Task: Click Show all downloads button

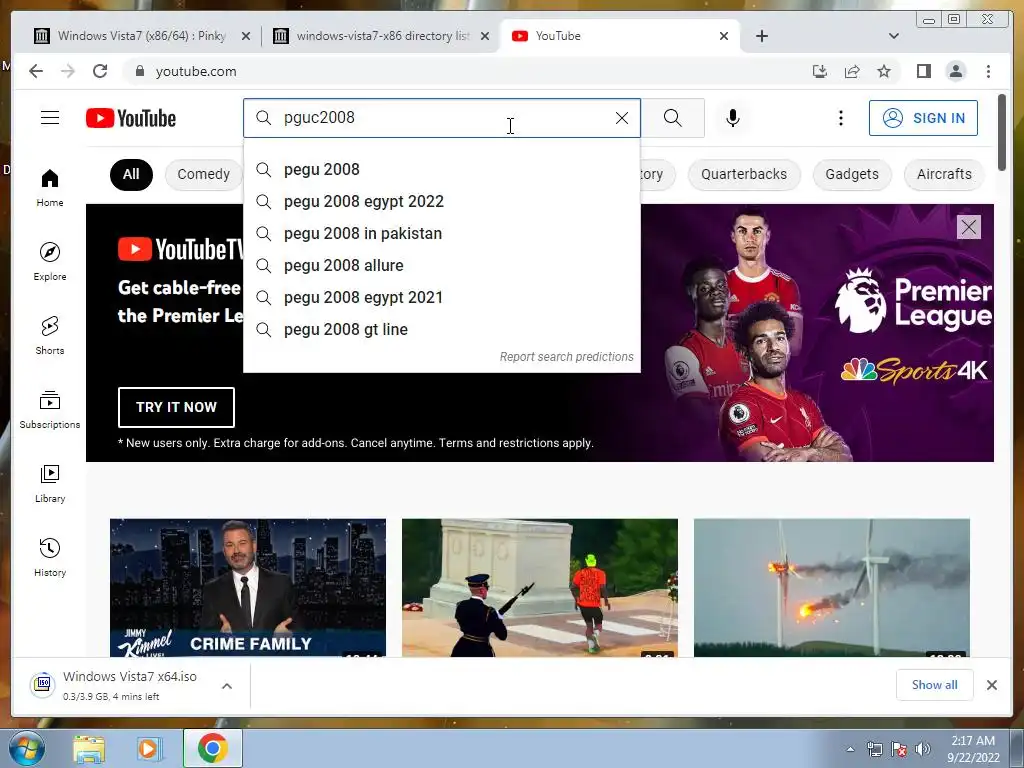Action: pyautogui.click(x=935, y=684)
